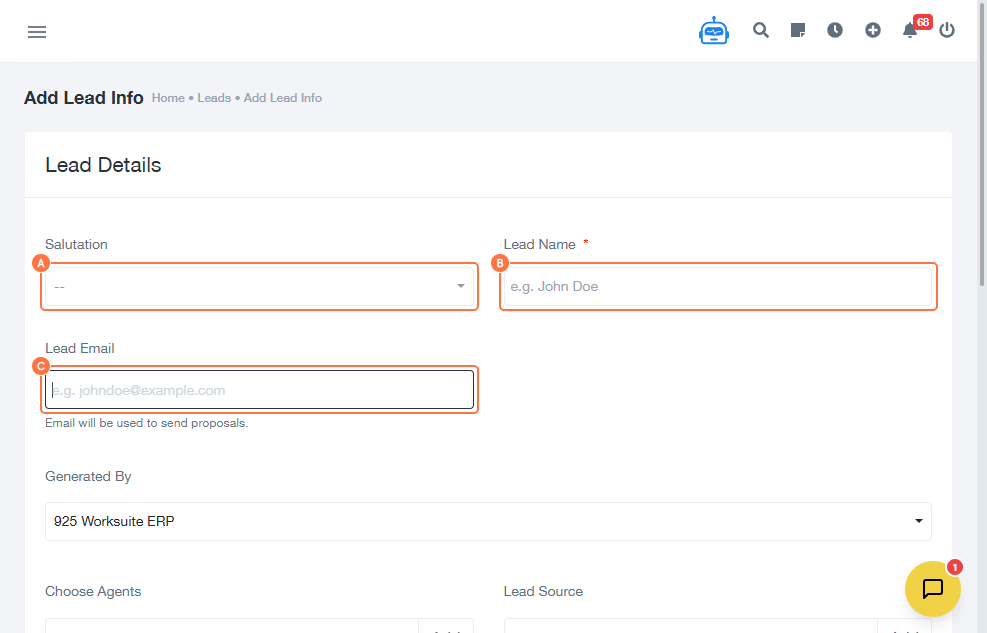Expand the Salutation dropdown
This screenshot has height=633, width=987.
(259, 287)
